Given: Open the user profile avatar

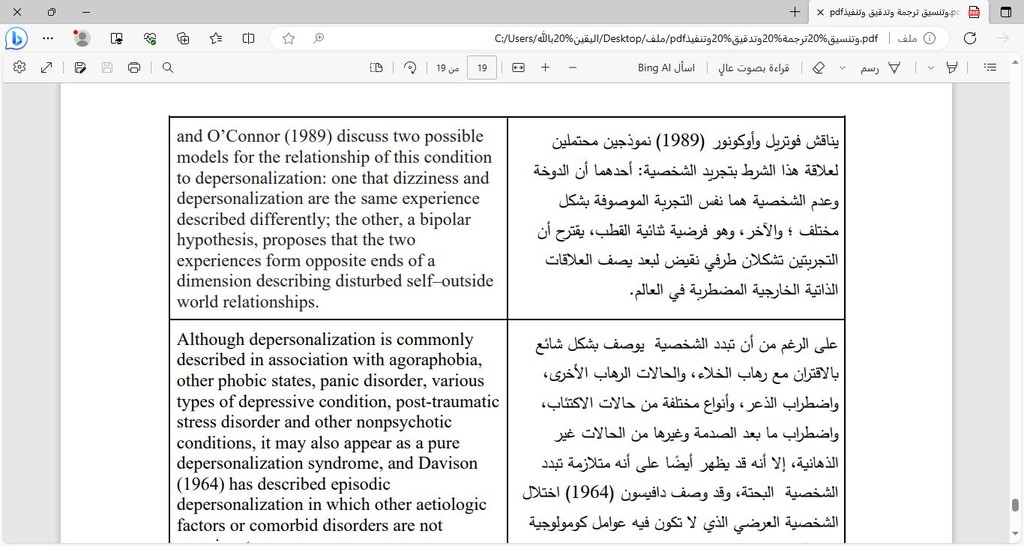Looking at the screenshot, I should pos(82,39).
